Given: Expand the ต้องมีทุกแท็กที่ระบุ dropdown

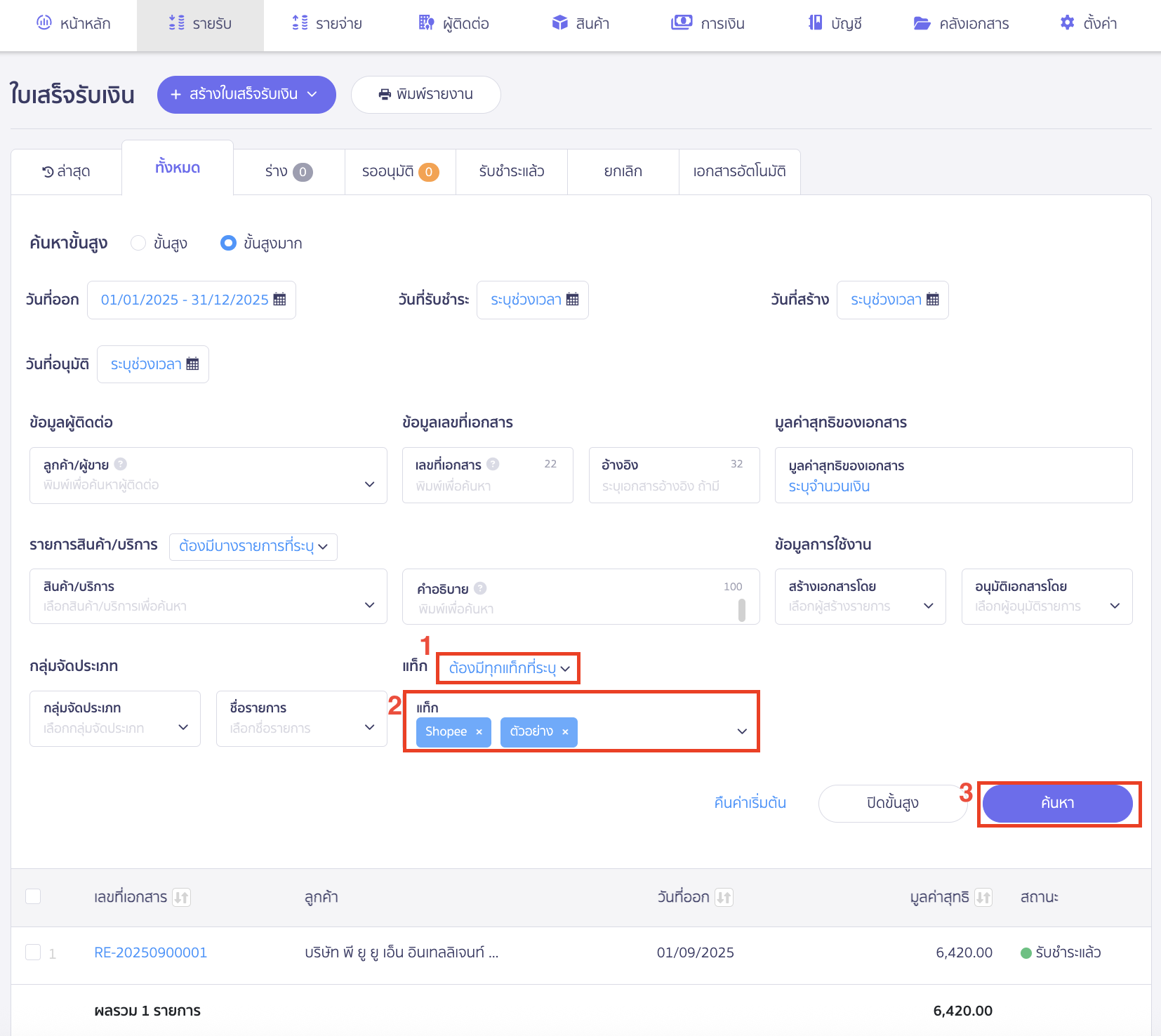Looking at the screenshot, I should coord(509,668).
